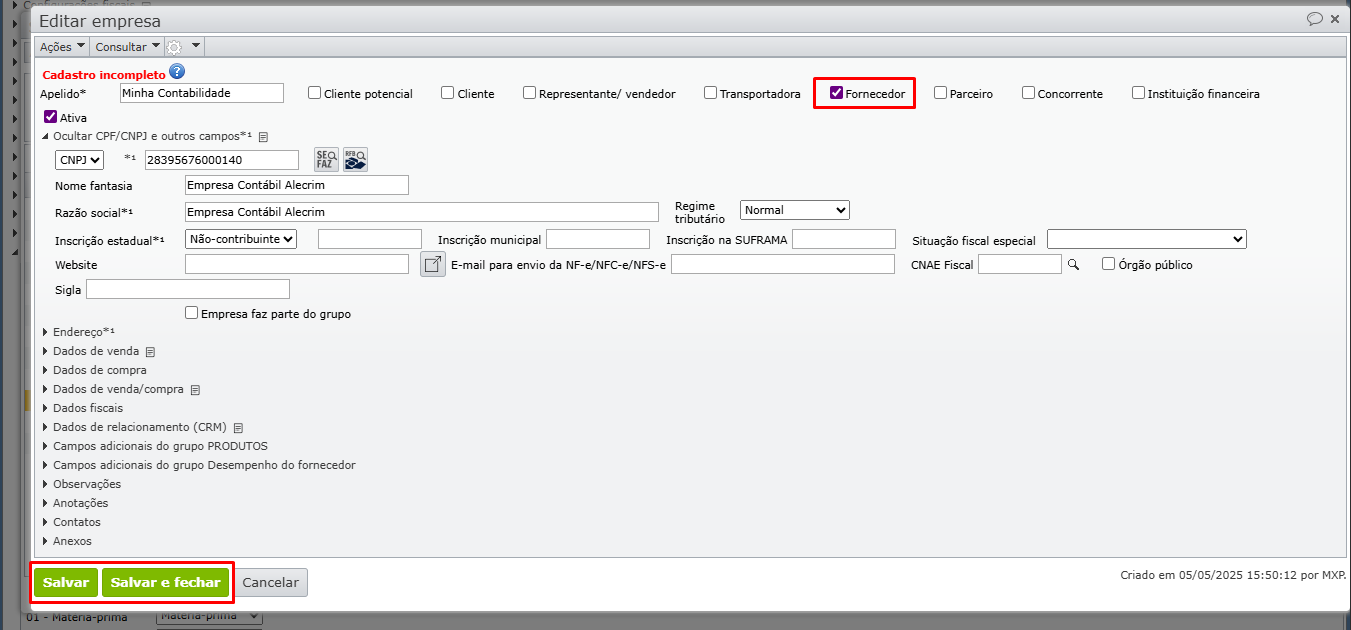
Task: Click the NF-e e-mail input field
Action: pyautogui.click(x=783, y=264)
